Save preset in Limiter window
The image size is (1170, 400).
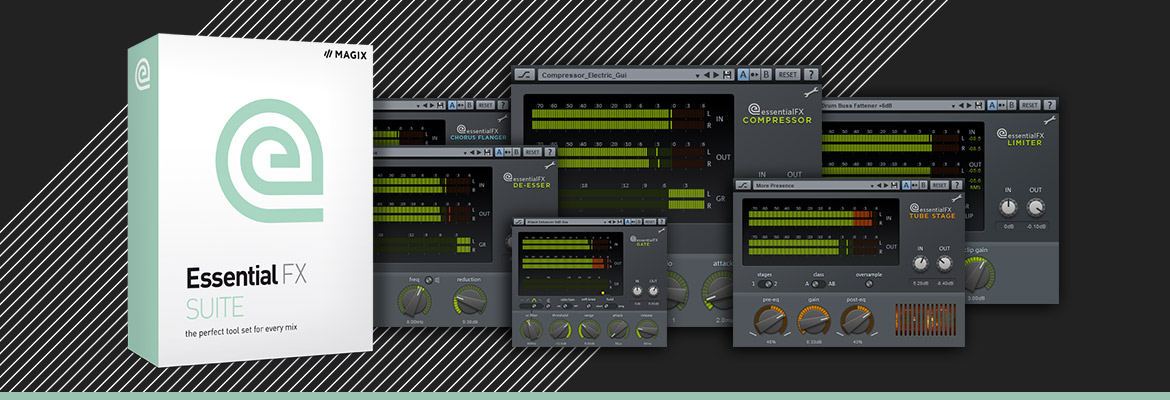click(978, 105)
